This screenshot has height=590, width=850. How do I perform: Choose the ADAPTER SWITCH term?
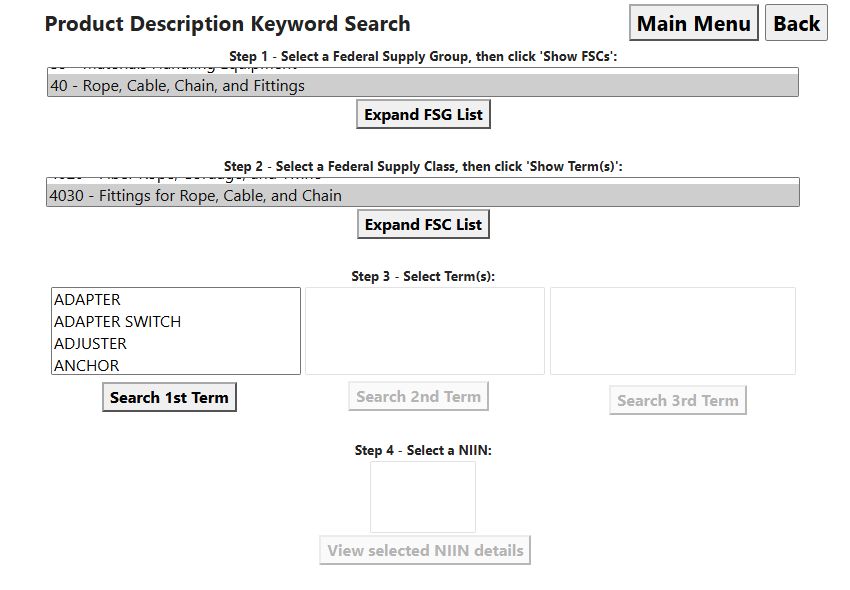coord(176,322)
